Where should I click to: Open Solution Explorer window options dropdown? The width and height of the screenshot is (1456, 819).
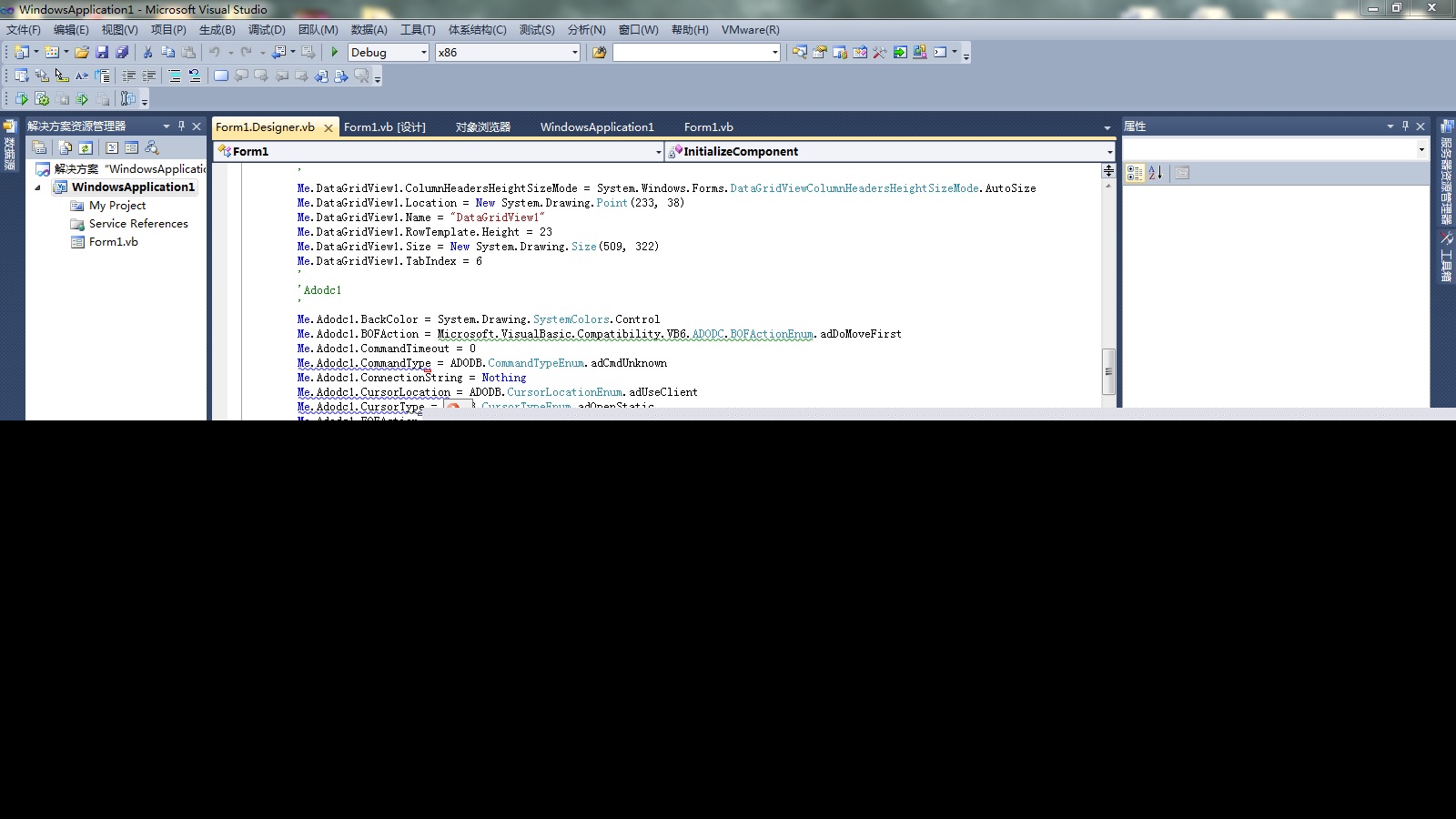166,126
